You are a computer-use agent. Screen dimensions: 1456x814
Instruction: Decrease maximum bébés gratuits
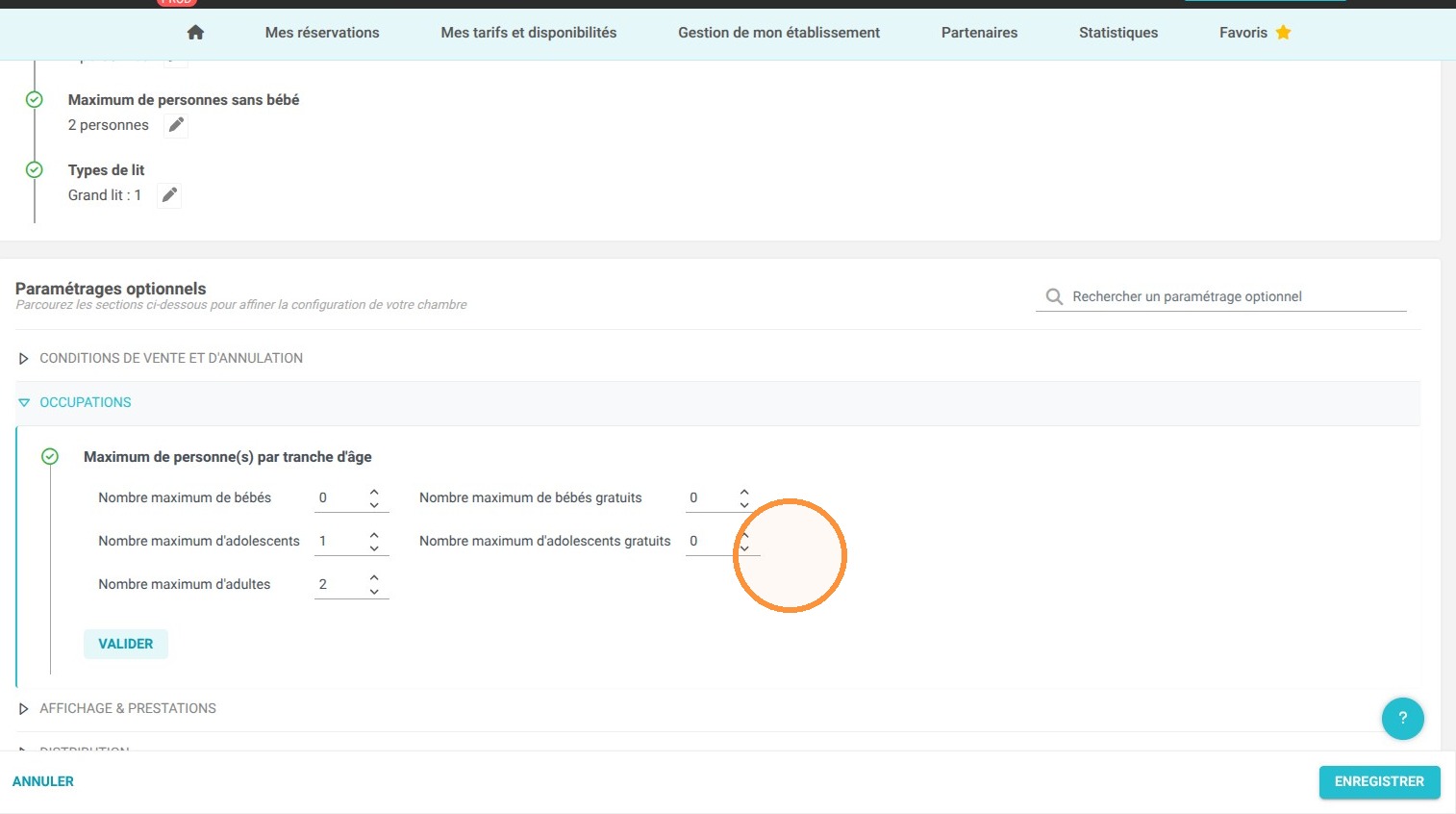[744, 504]
